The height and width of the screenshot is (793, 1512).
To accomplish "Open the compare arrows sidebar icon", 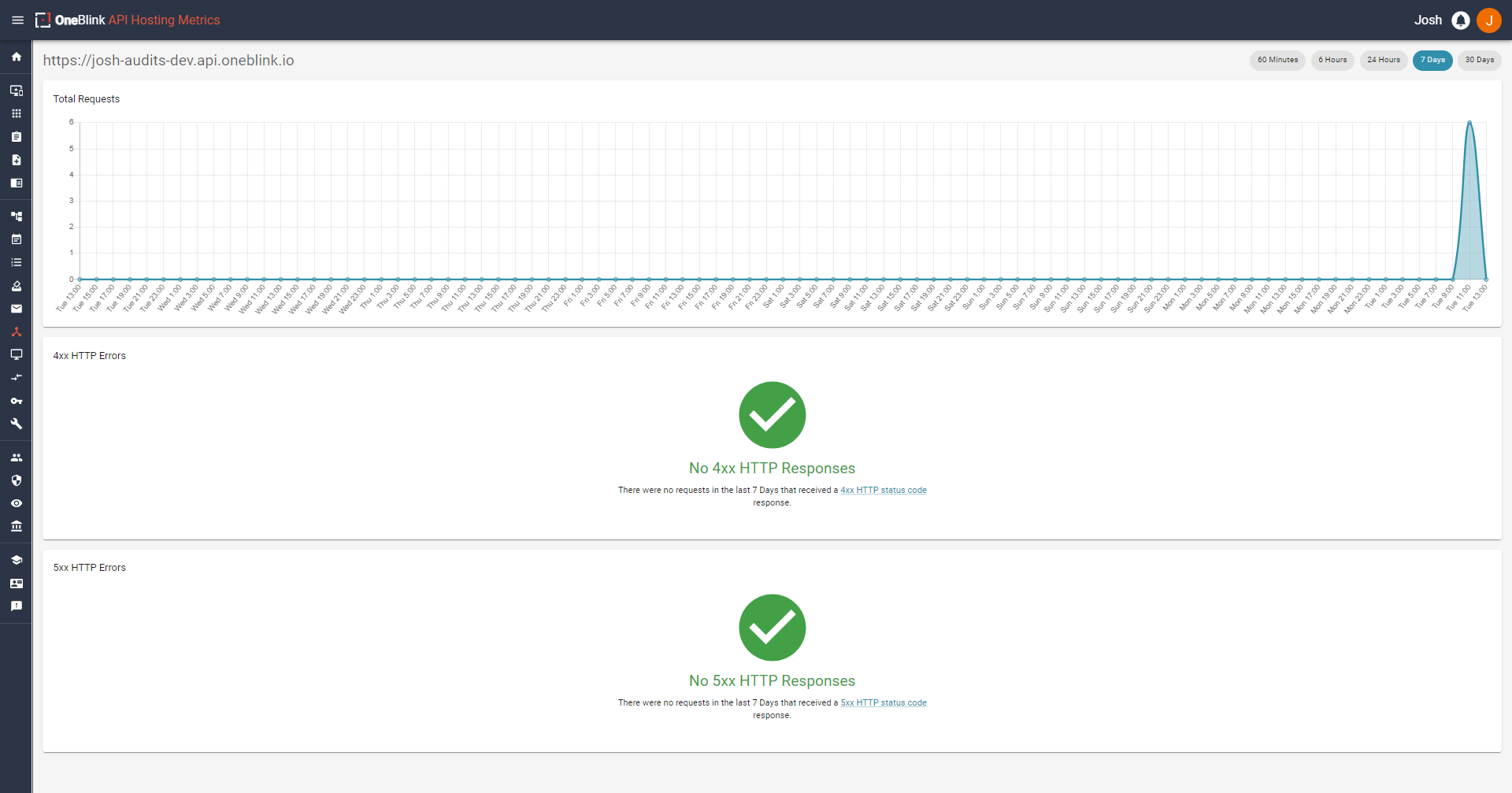I will [17, 377].
